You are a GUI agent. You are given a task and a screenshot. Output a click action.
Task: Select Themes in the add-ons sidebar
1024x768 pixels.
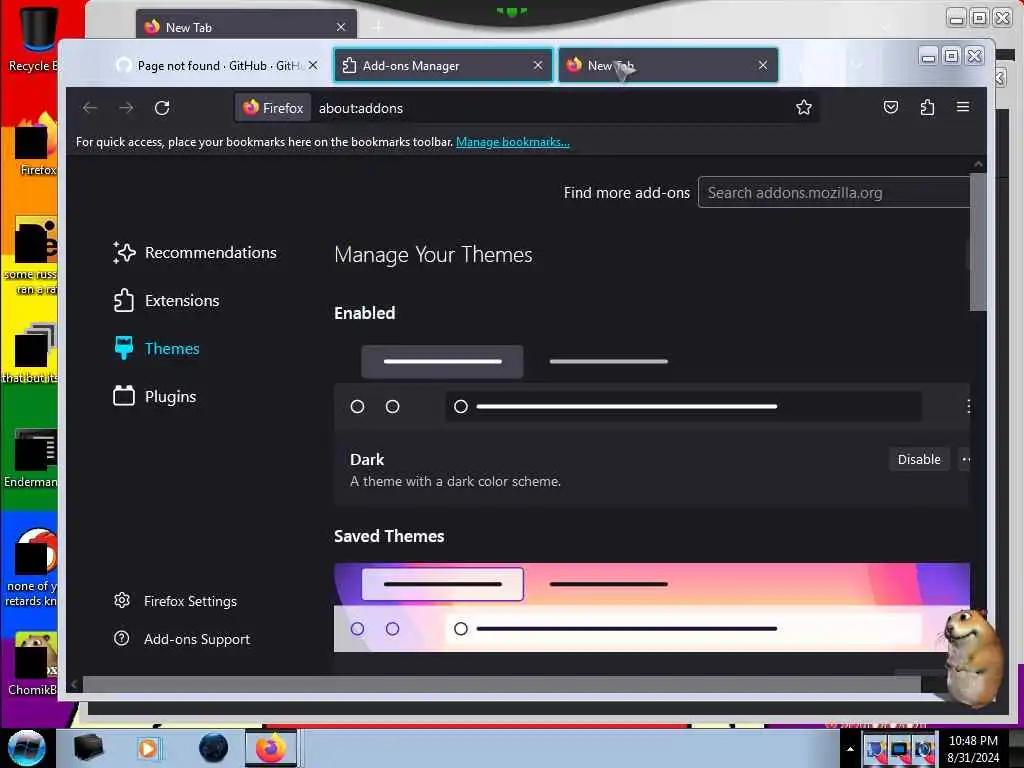point(156,349)
